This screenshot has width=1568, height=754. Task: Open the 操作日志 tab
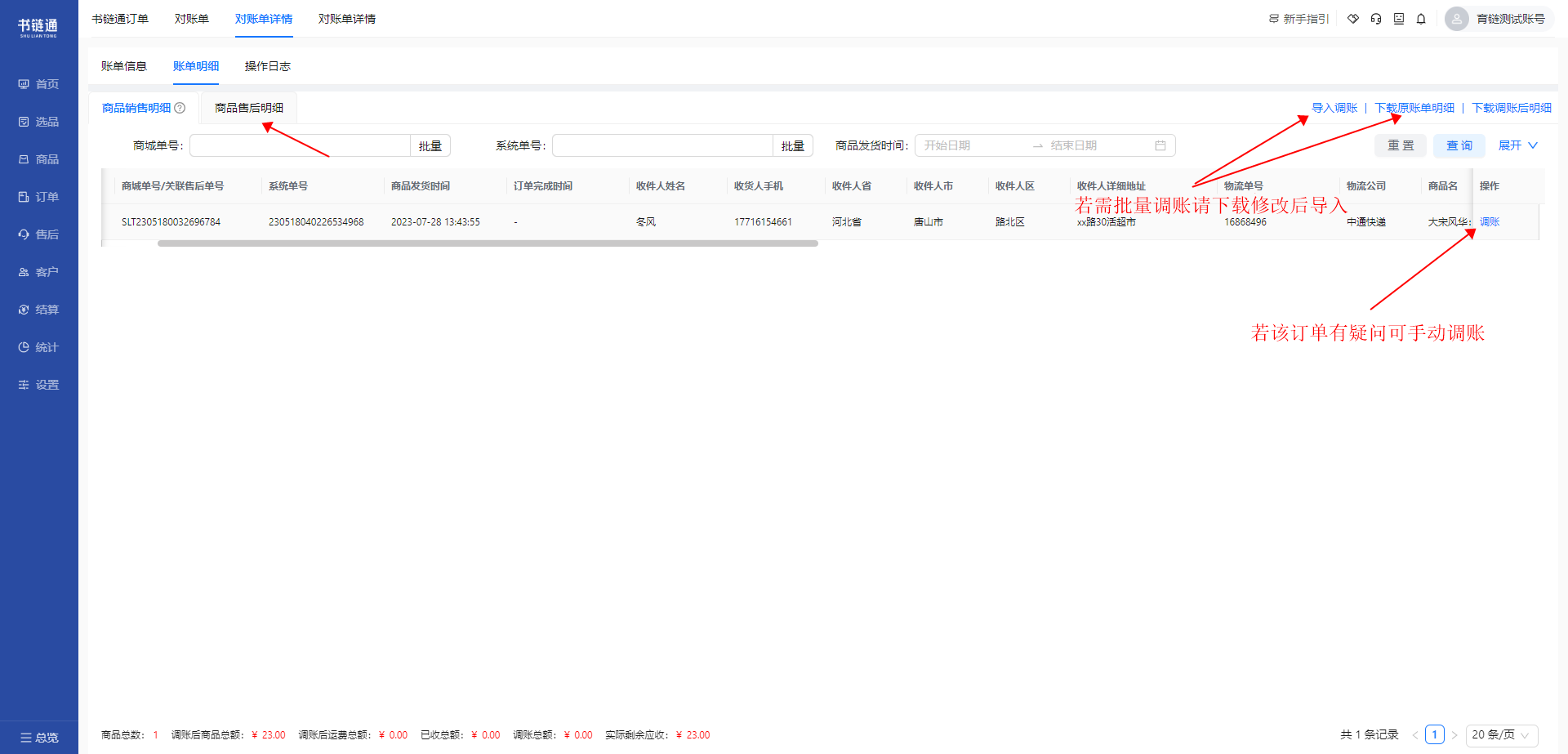tap(268, 66)
